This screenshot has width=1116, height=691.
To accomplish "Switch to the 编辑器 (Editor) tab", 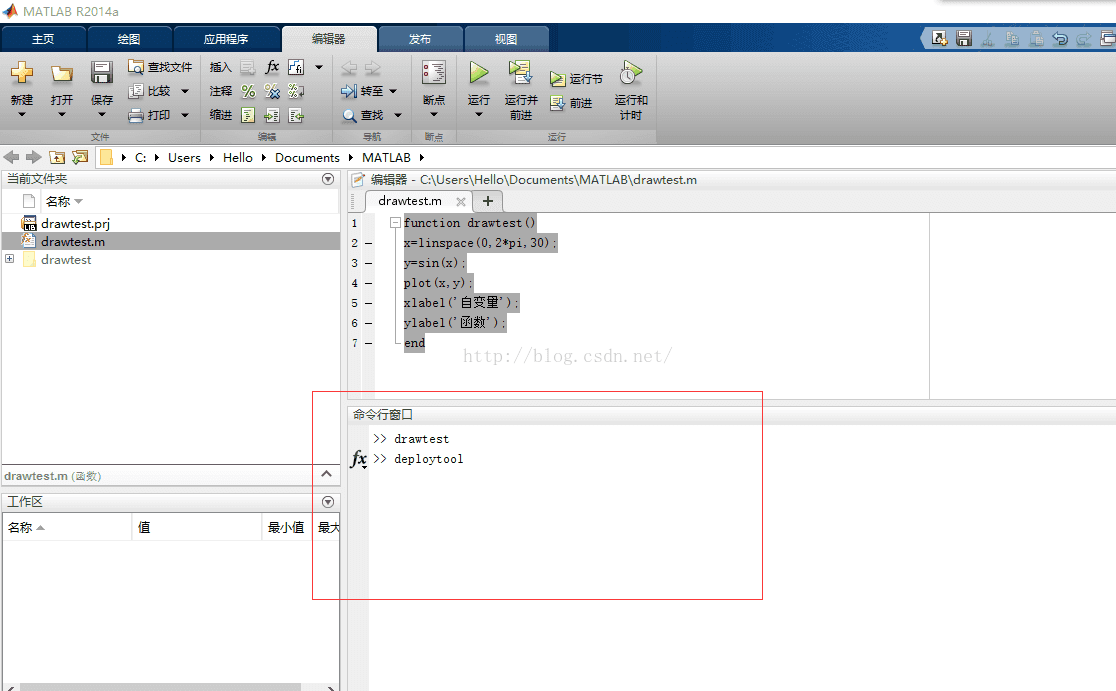I will [x=329, y=39].
